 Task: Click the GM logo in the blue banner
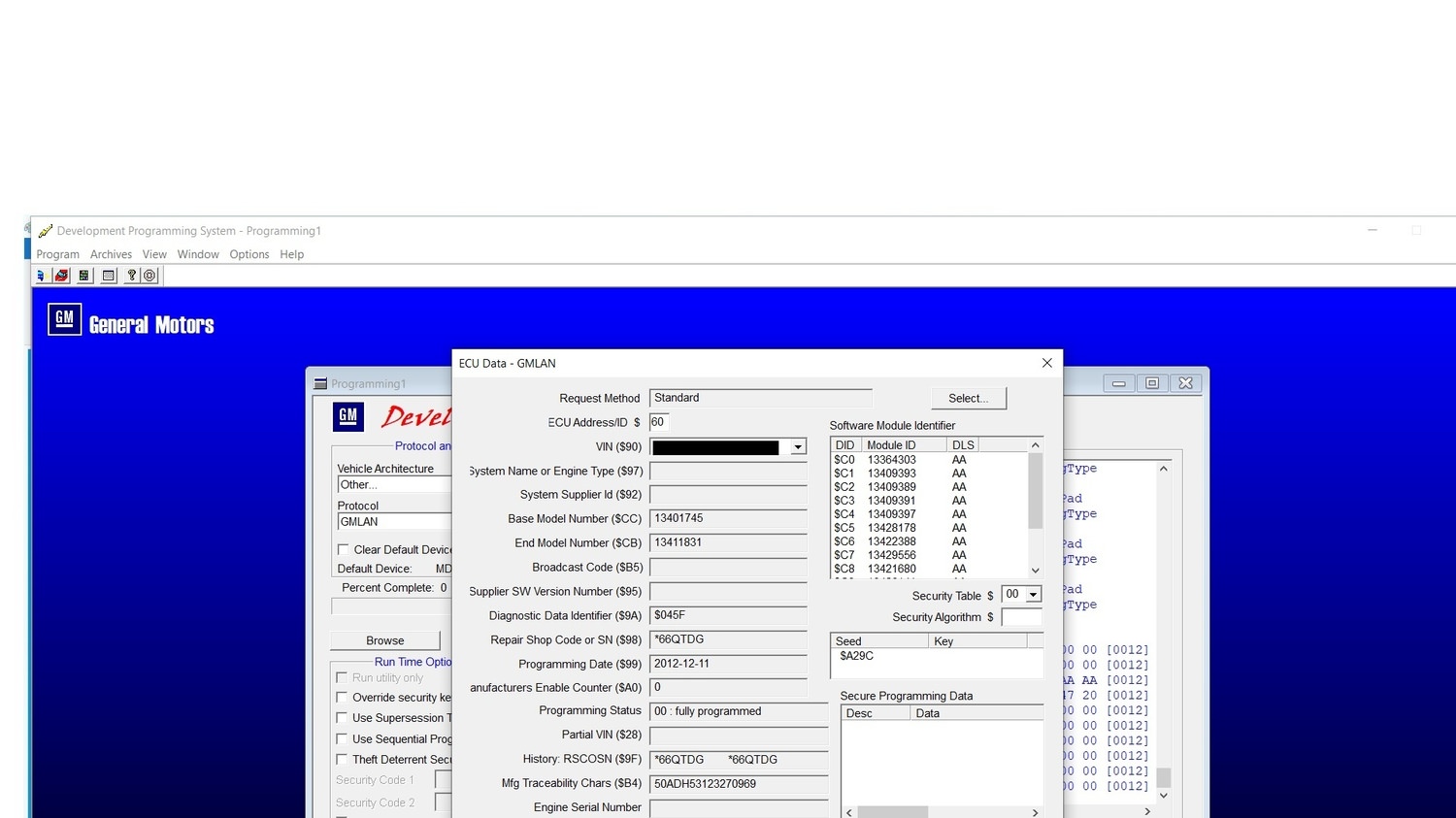pyautogui.click(x=64, y=318)
